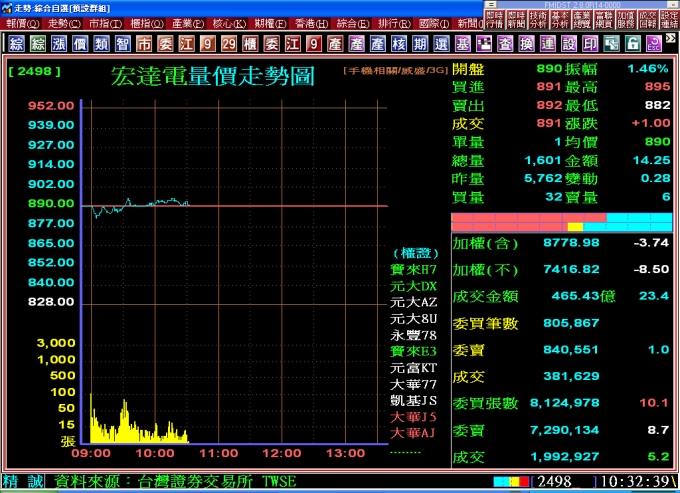Image resolution: width=680 pixels, height=493 pixels.
Task: Open the 香港(H) menu
Action: point(311,23)
